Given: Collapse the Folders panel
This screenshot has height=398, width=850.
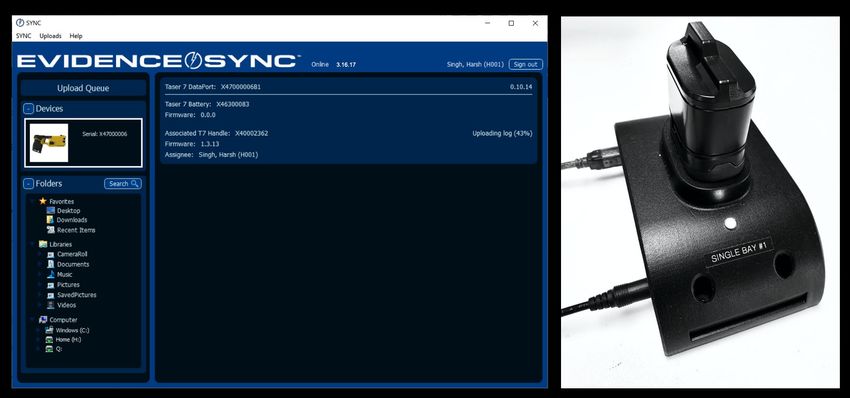Looking at the screenshot, I should (28, 184).
